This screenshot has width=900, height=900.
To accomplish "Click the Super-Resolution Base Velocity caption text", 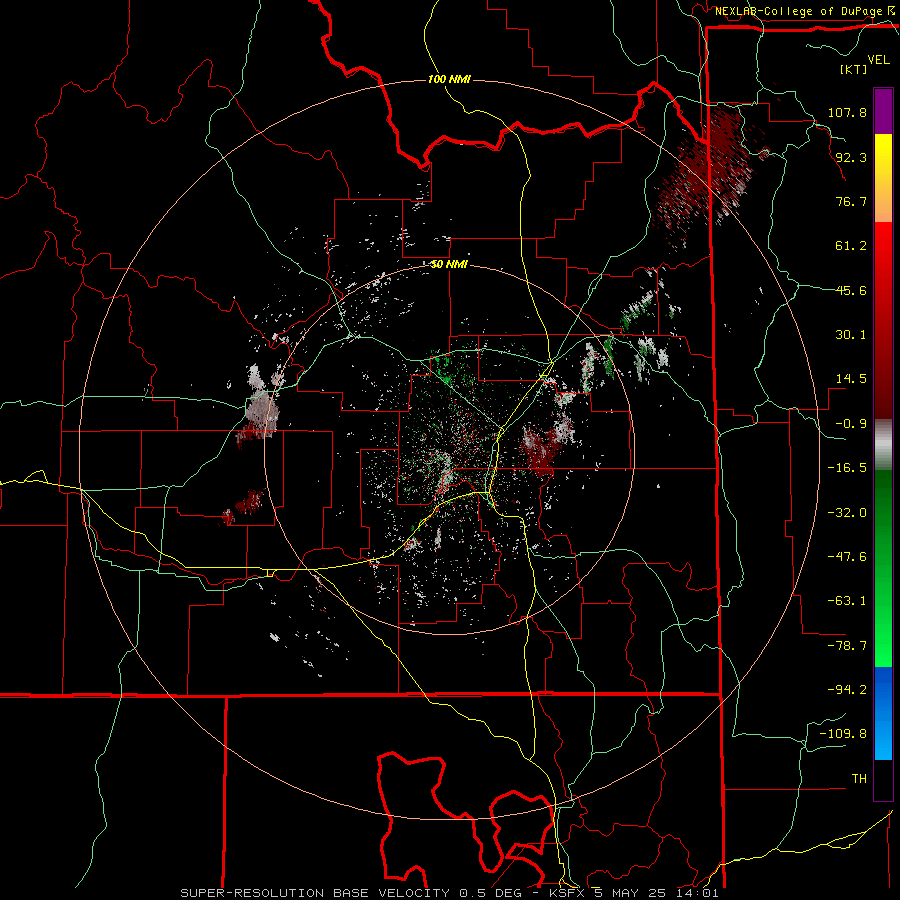I will pos(449,893).
